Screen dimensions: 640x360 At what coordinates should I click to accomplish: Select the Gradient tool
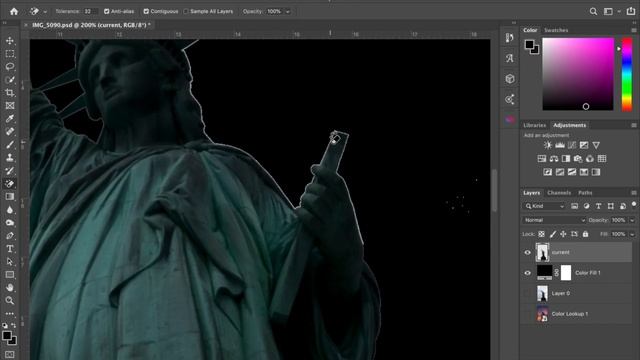coord(10,197)
